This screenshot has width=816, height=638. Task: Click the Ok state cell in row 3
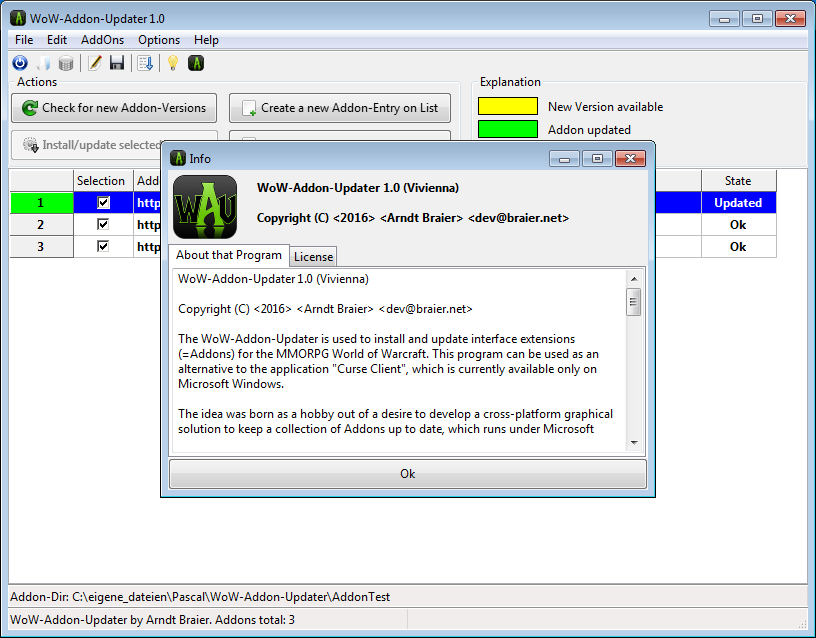pos(738,246)
